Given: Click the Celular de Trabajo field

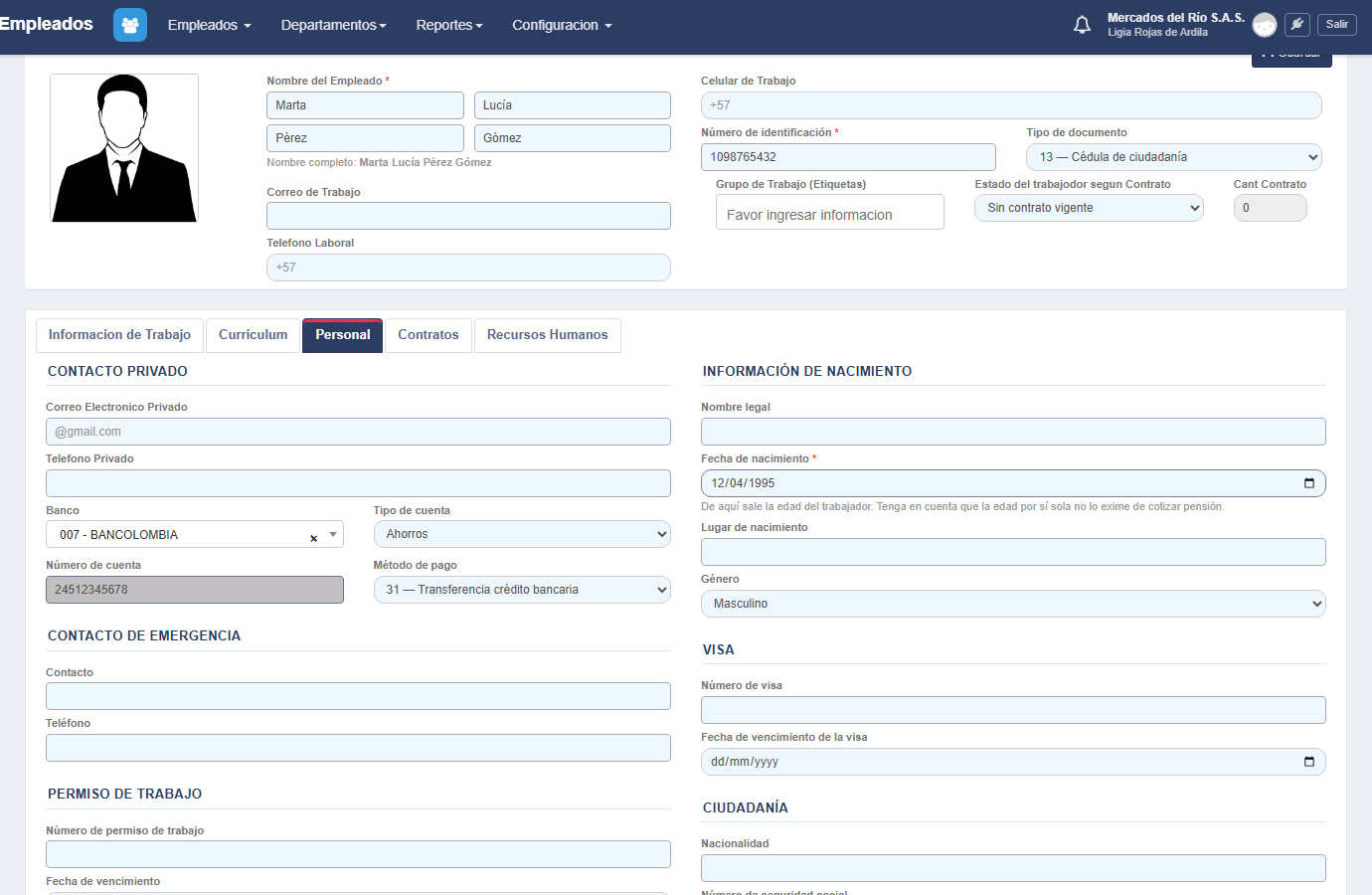Looking at the screenshot, I should point(1011,105).
